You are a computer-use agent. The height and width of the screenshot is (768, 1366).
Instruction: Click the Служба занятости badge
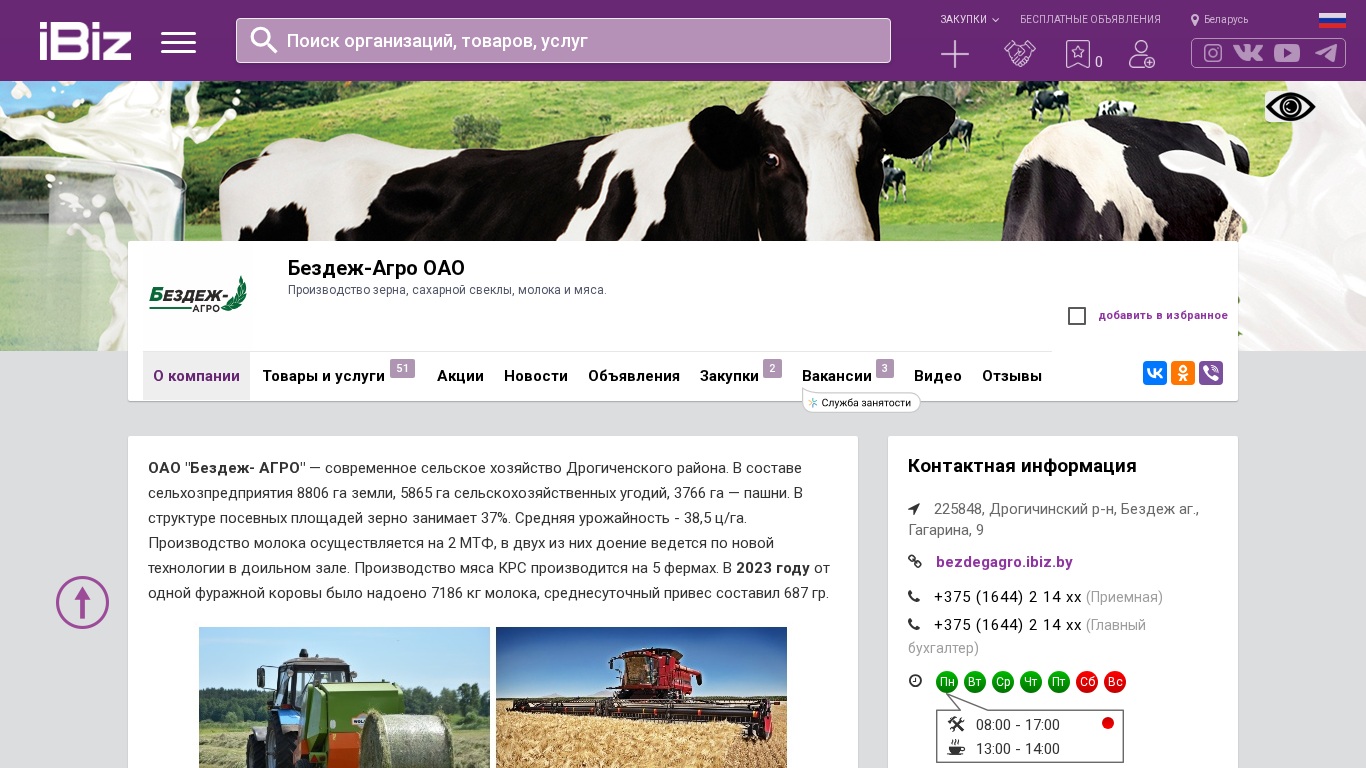862,402
